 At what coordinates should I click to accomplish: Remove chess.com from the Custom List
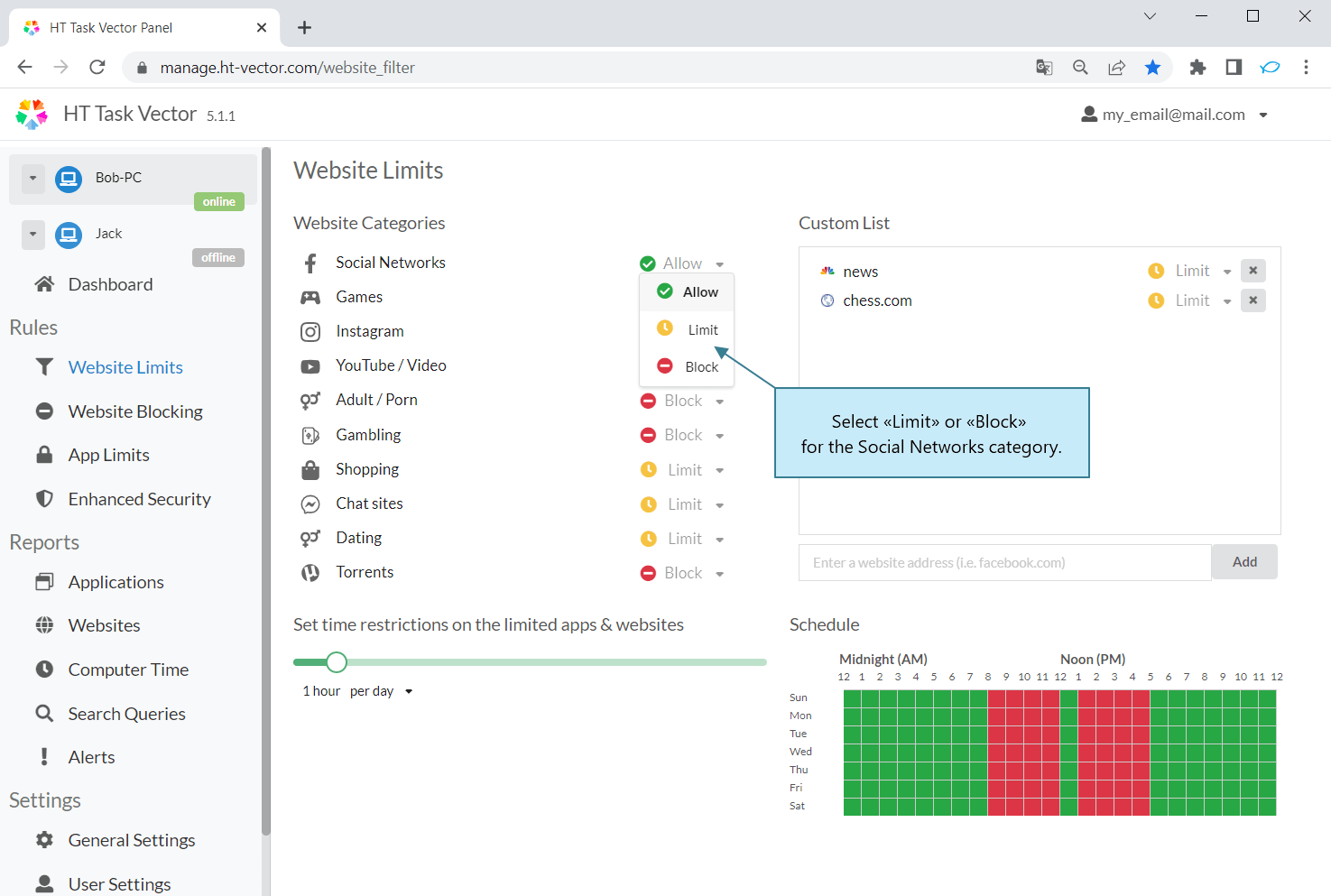click(1253, 300)
